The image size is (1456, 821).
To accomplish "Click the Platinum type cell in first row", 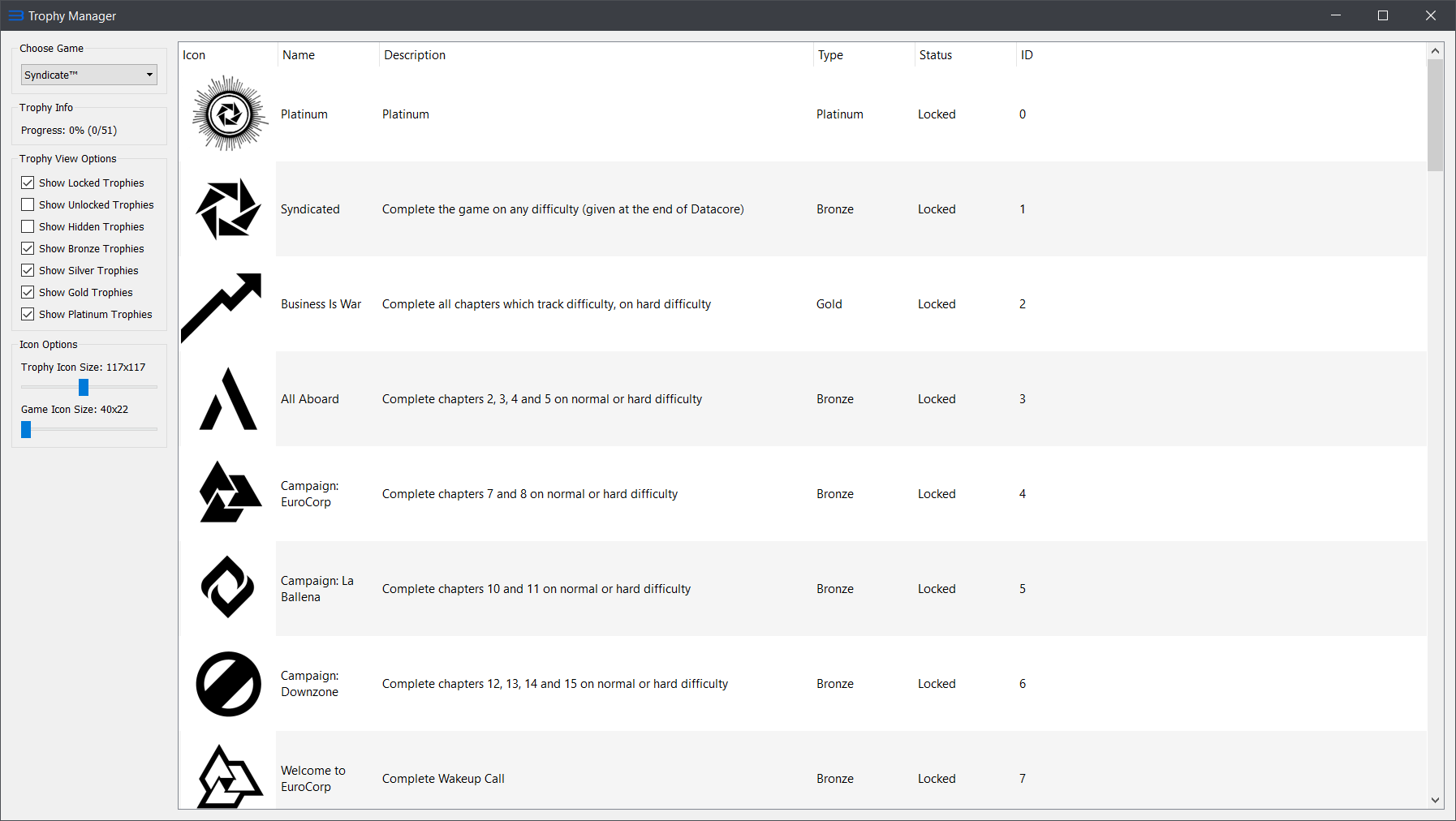I will point(840,114).
